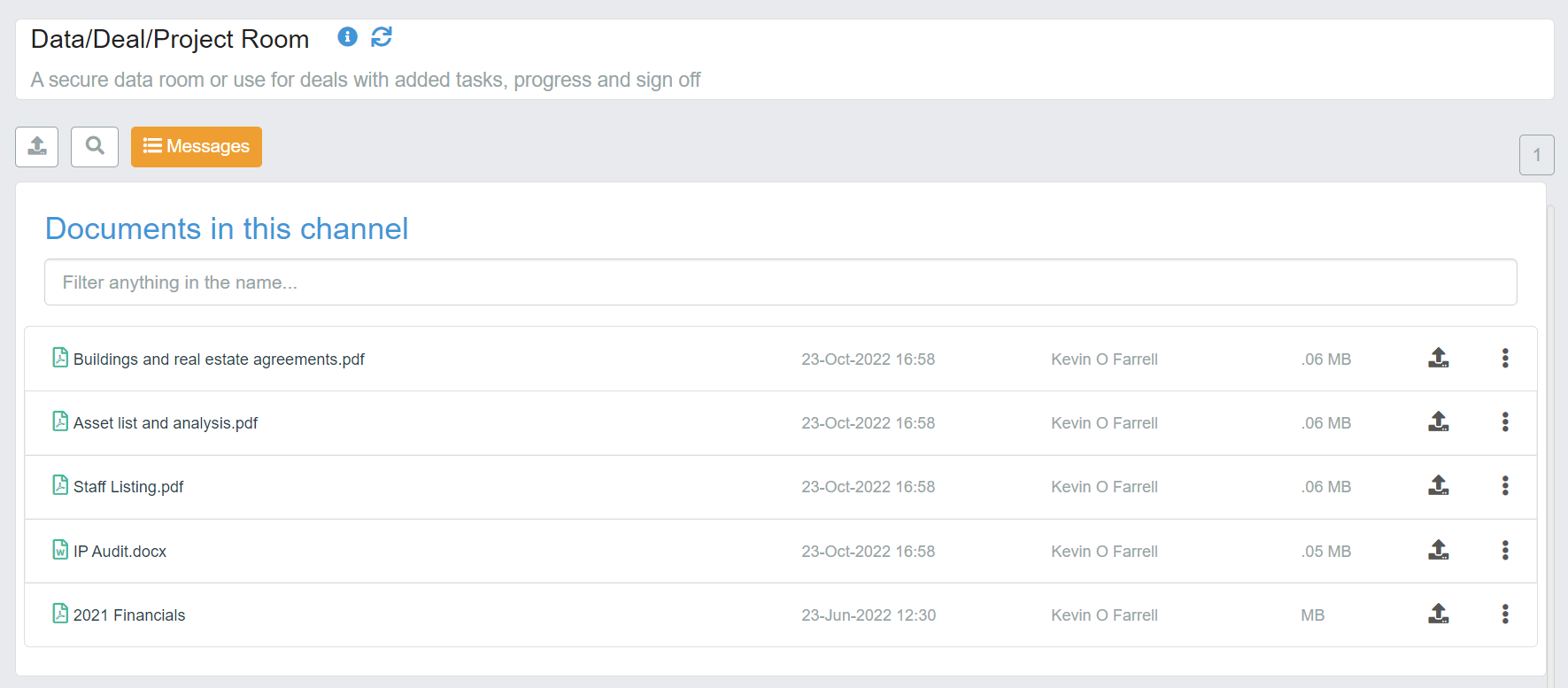This screenshot has height=688, width=1568.
Task: Click upload icon for 2021 Financials row
Action: pyautogui.click(x=1438, y=614)
